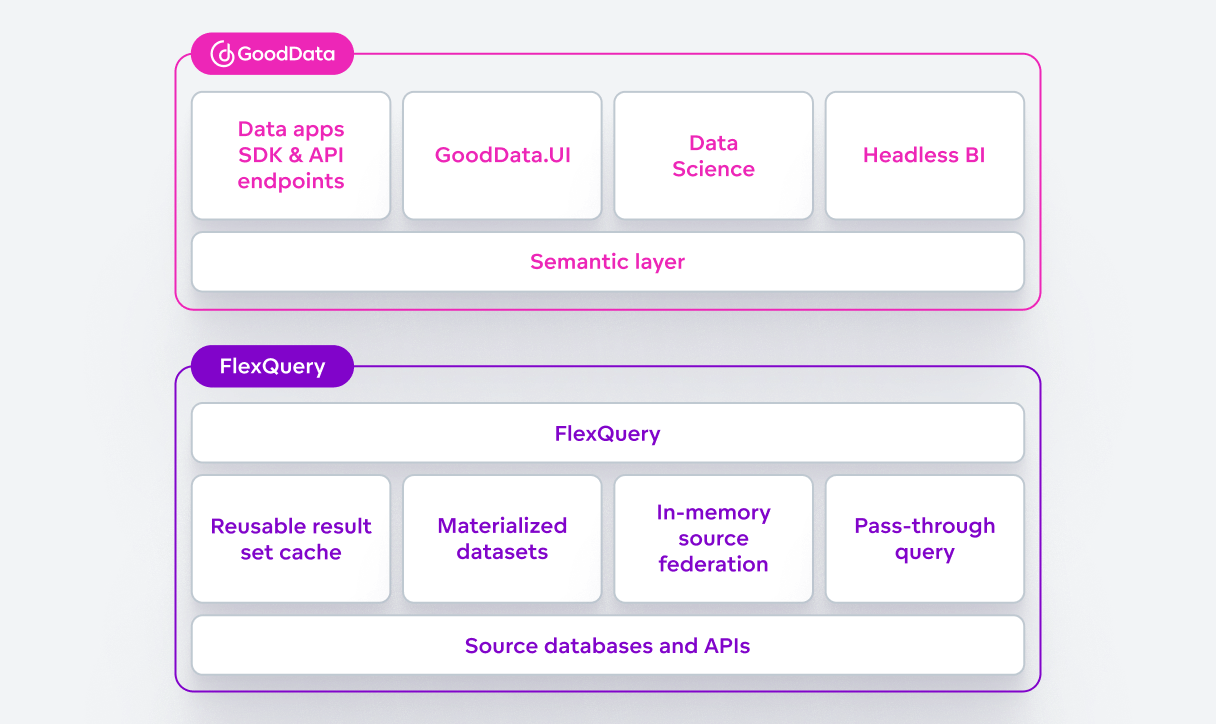This screenshot has width=1216, height=724.
Task: Select the GoodData.UI component
Action: pos(502,155)
